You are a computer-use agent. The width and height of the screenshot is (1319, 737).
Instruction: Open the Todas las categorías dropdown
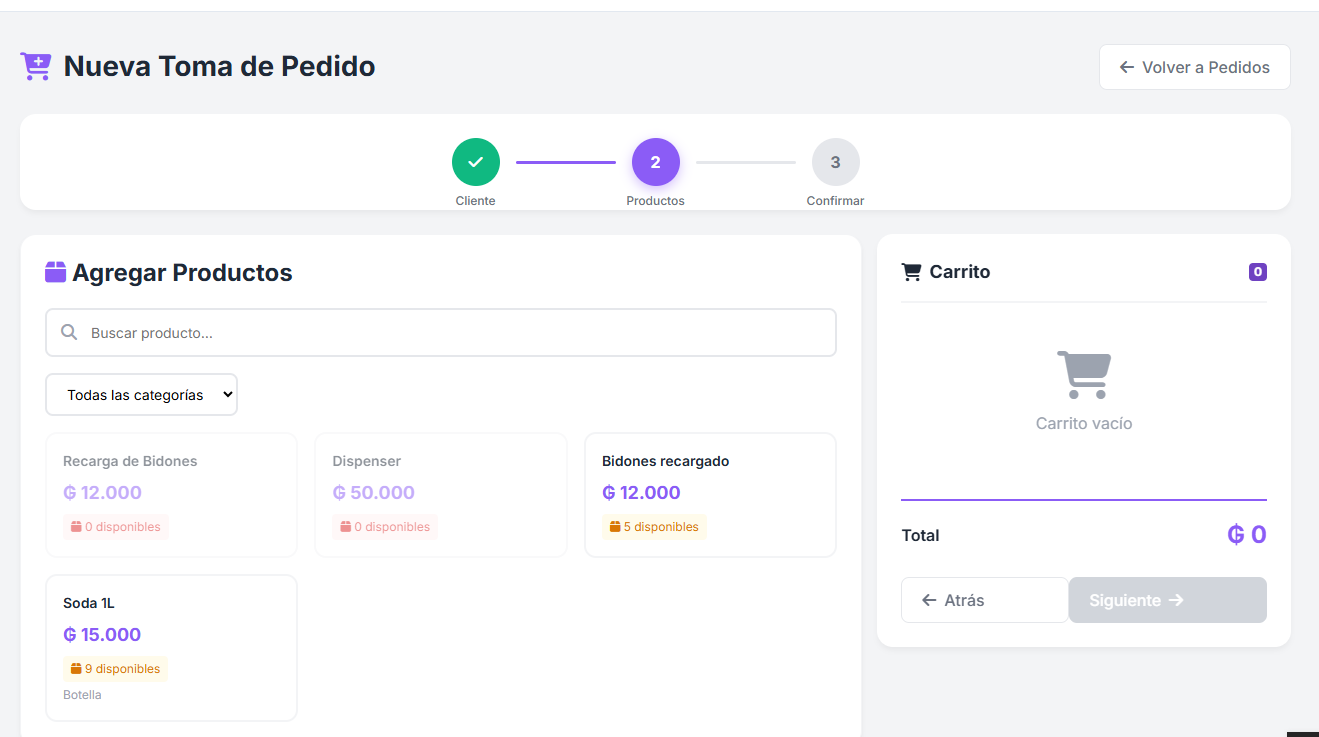point(141,395)
